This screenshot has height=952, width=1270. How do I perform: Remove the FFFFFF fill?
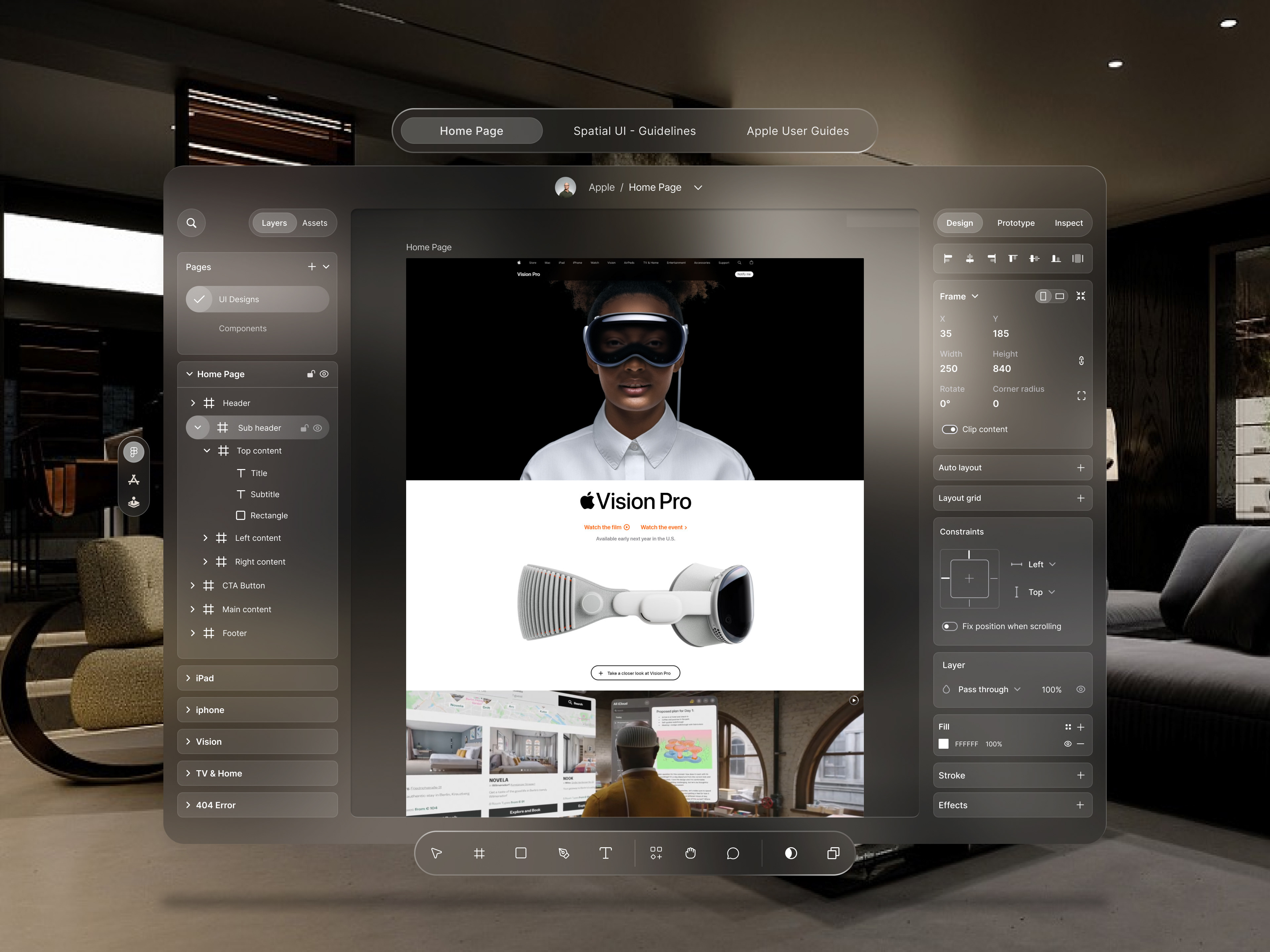pos(1080,744)
